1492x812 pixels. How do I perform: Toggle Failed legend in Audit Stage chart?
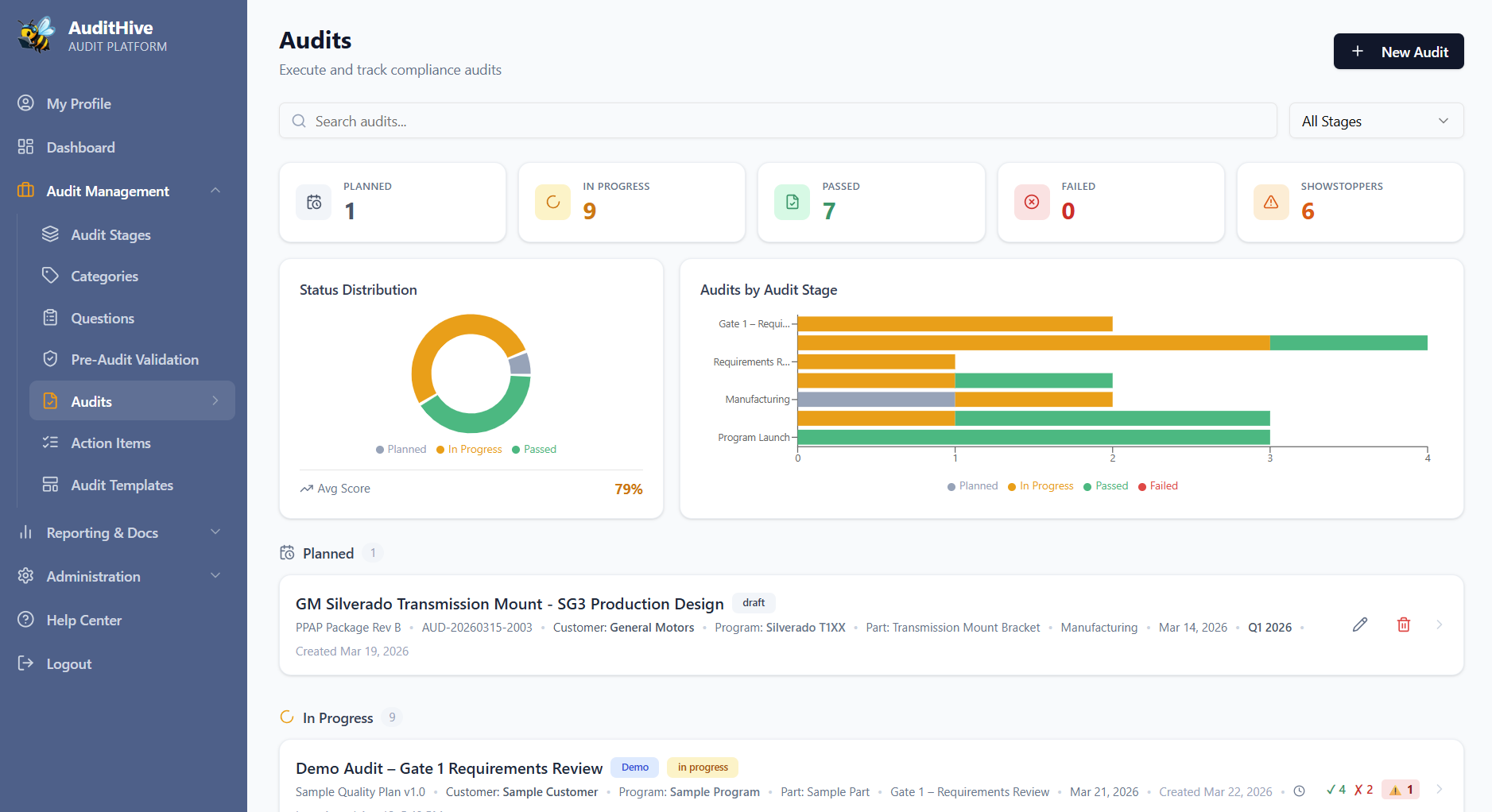click(1158, 486)
